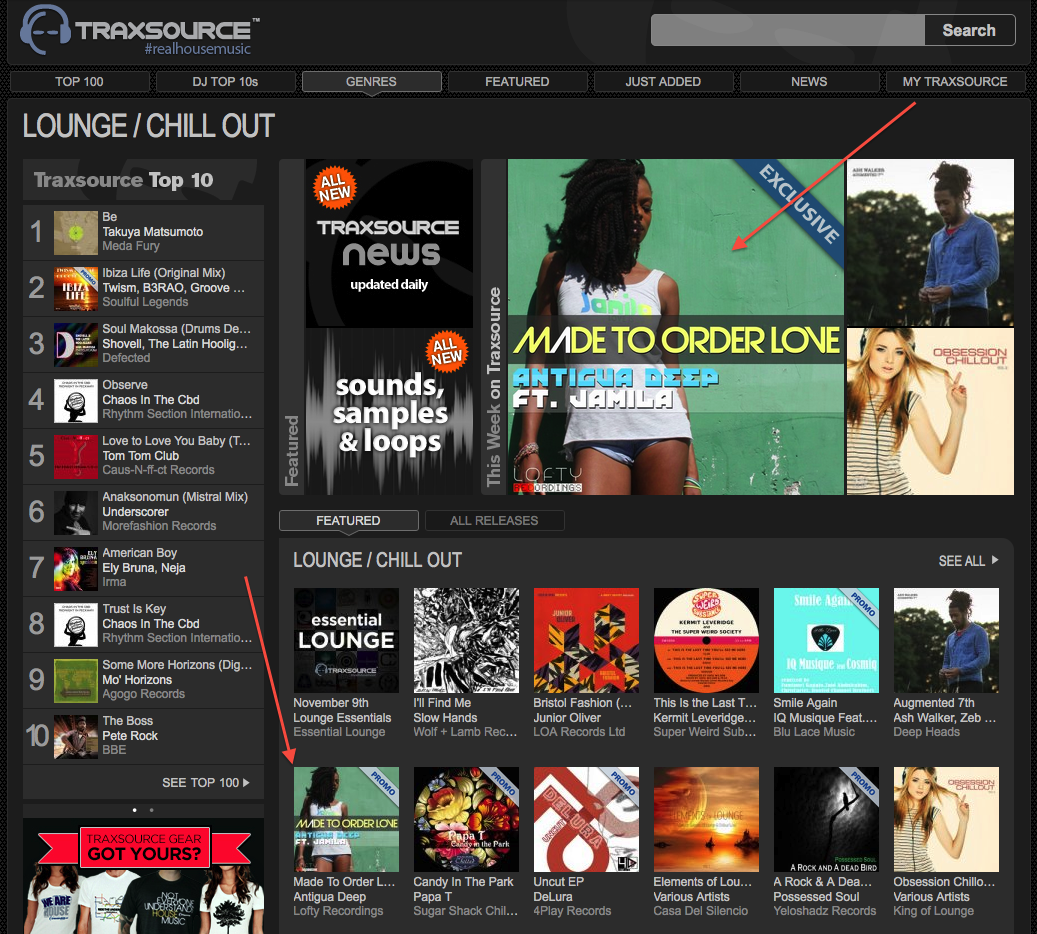The image size is (1037, 934).
Task: Open Ibiza Life cover thumbnail
Action: (x=76, y=289)
